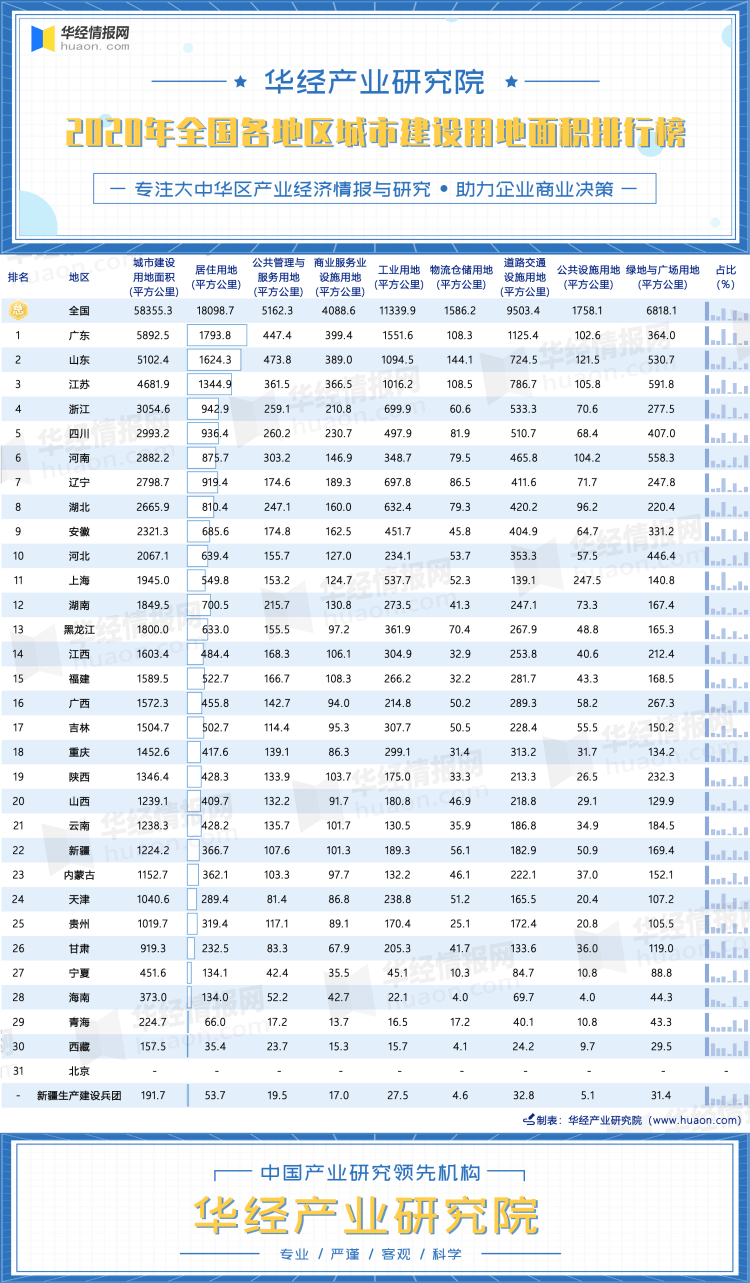
Task: Click the 全国 工业用地 value 11339.9
Action: tap(398, 311)
